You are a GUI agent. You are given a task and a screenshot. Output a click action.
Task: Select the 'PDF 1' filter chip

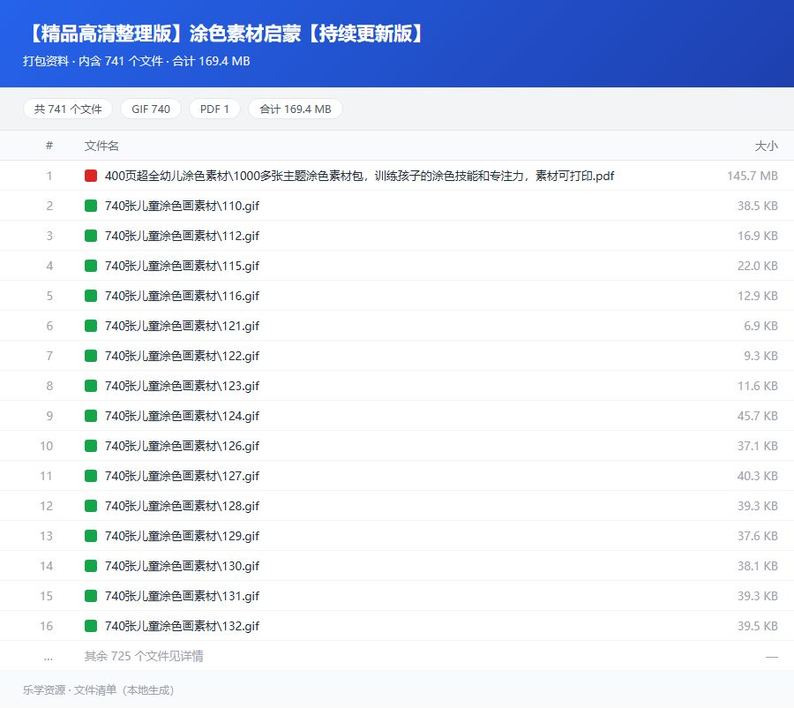tap(214, 109)
